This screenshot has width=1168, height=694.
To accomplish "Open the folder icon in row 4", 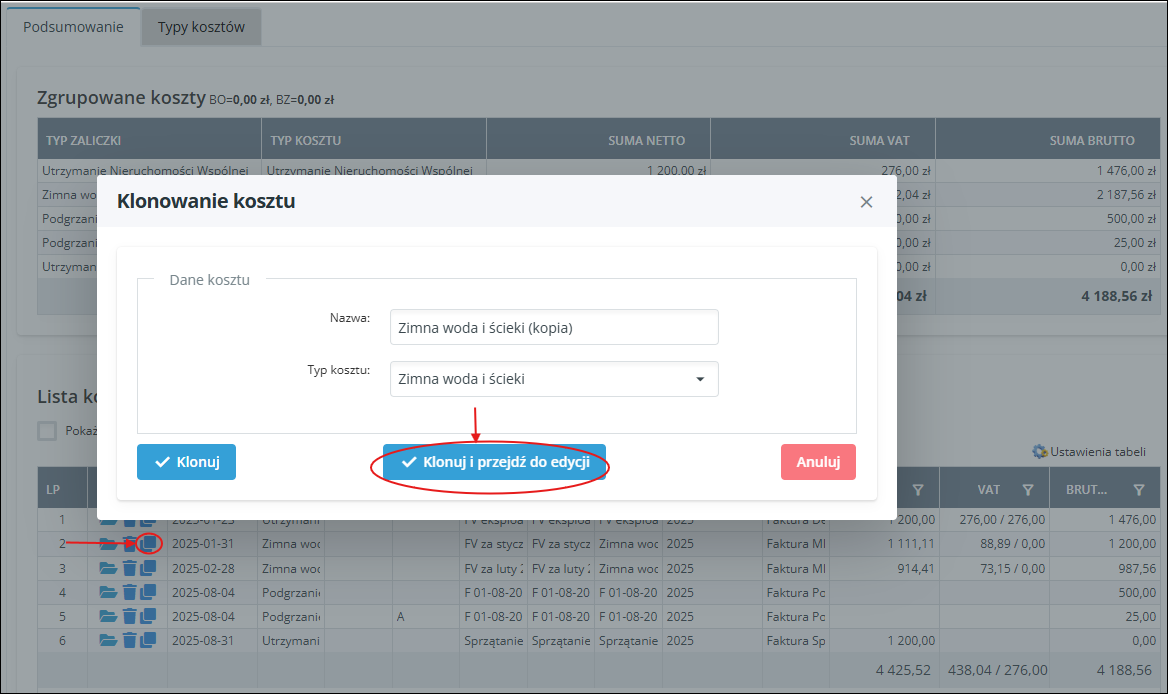I will [108, 591].
